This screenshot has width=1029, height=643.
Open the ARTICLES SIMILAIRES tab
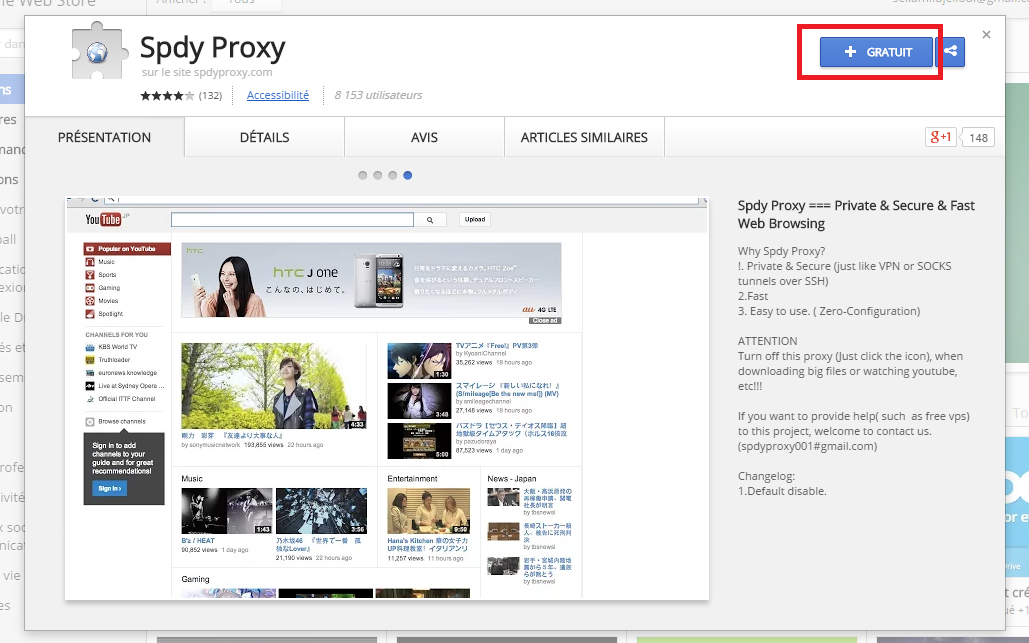point(584,137)
